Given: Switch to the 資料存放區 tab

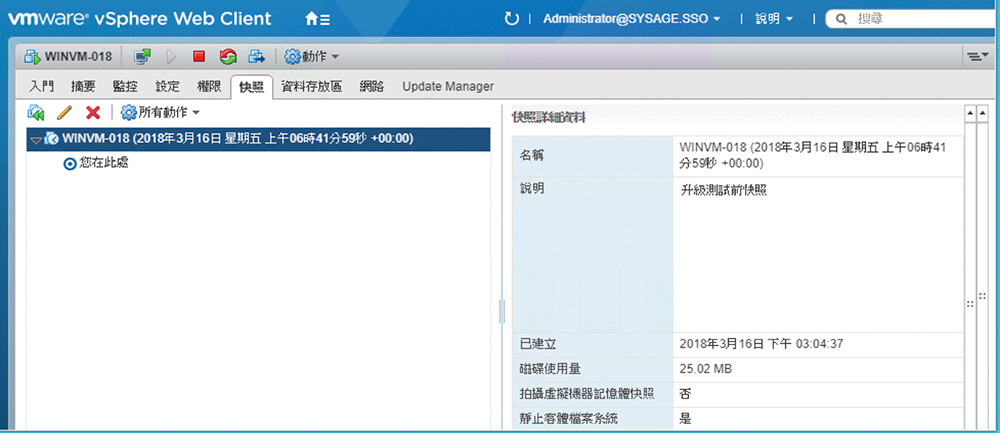Looking at the screenshot, I should coord(312,87).
